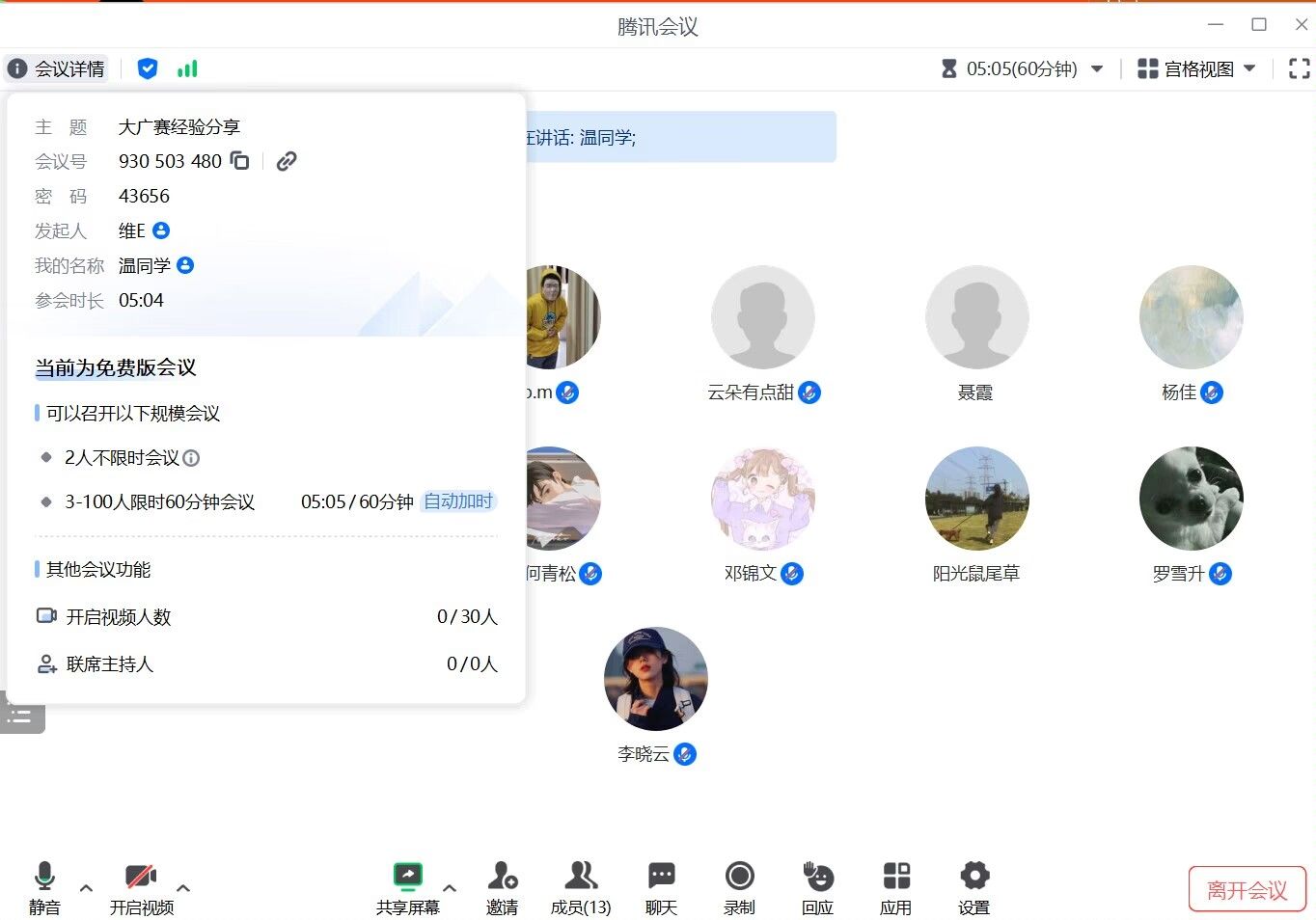
Task: Open the 应用 apps panel
Action: pos(896,888)
